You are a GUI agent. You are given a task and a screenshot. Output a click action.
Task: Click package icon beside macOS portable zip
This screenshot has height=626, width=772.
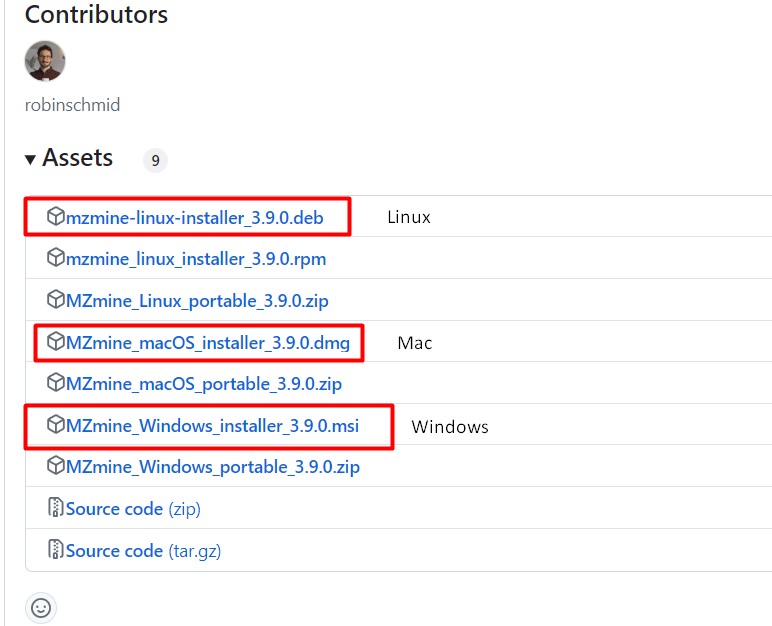(56, 383)
